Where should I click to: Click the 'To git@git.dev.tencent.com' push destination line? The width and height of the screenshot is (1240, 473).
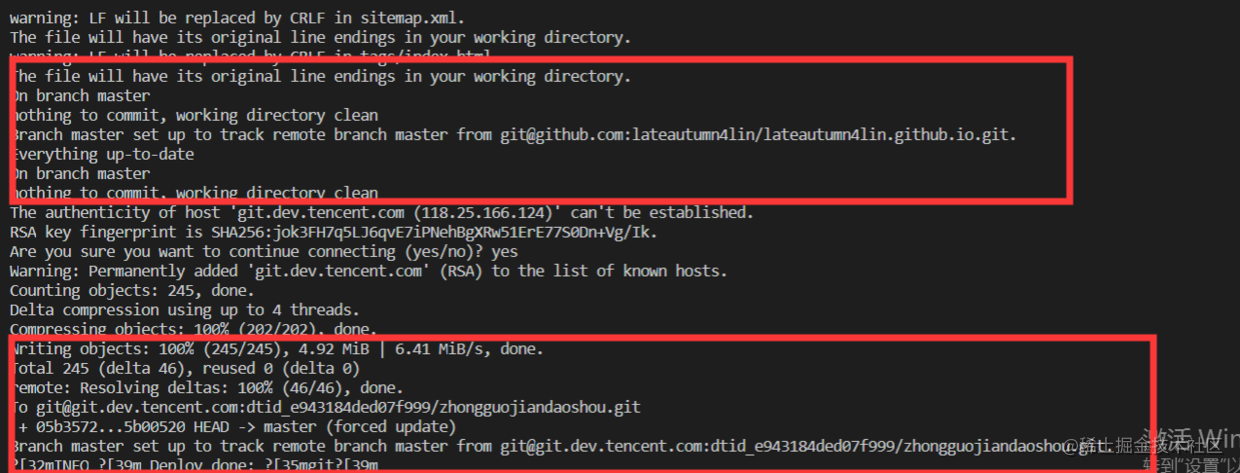(x=325, y=407)
